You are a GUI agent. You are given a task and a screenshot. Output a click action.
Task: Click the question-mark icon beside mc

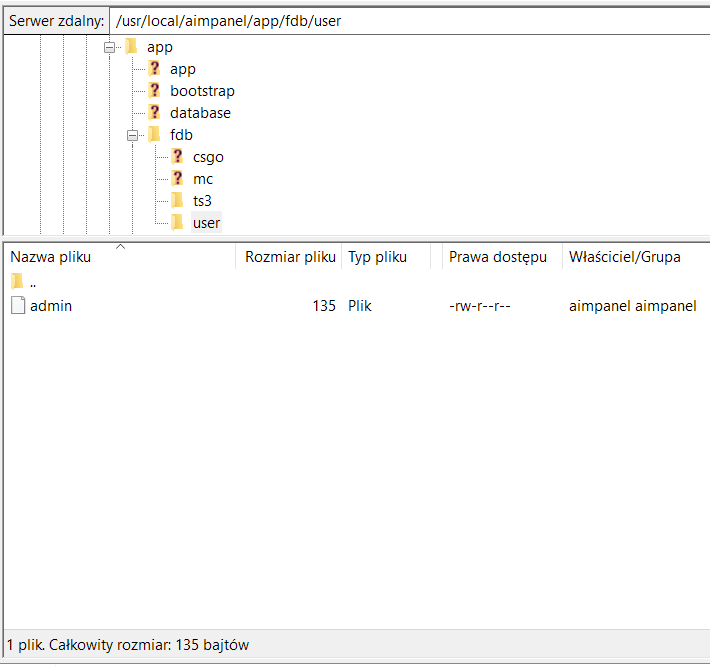[177, 179]
